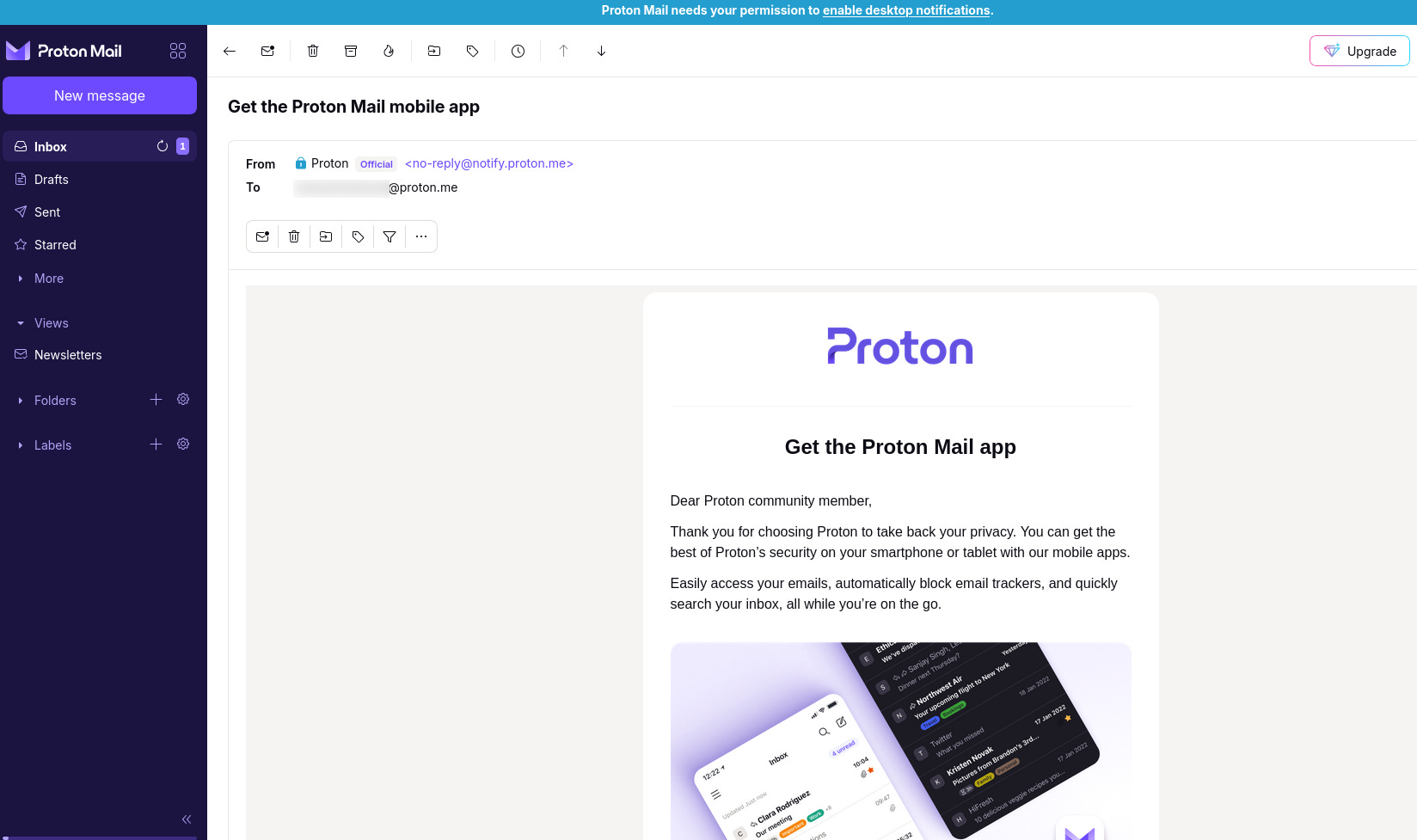Go to next message down arrow

point(601,51)
